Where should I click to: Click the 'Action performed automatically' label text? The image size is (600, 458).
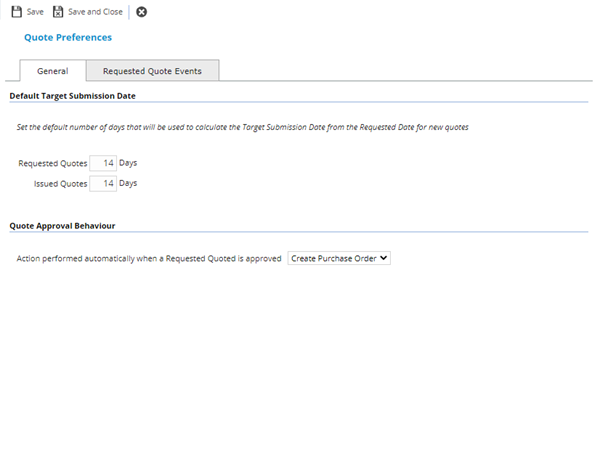click(x=149, y=258)
